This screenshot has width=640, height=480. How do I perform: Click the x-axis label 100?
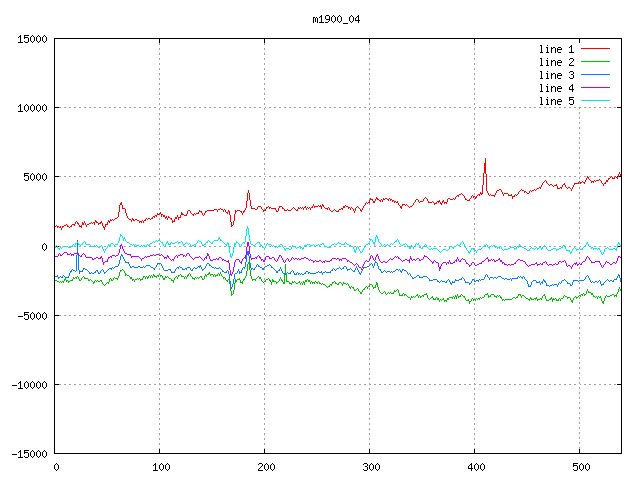[161, 467]
